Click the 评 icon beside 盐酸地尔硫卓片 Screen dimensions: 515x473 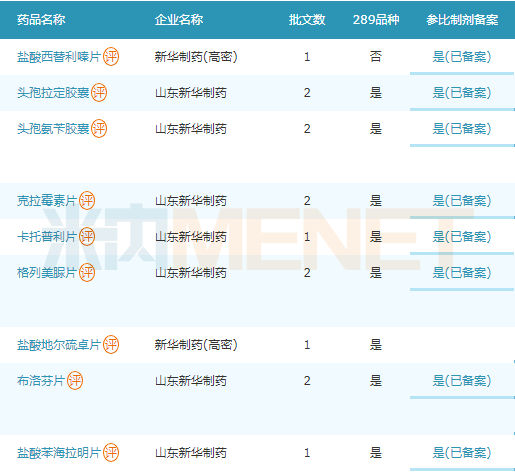[111, 345]
